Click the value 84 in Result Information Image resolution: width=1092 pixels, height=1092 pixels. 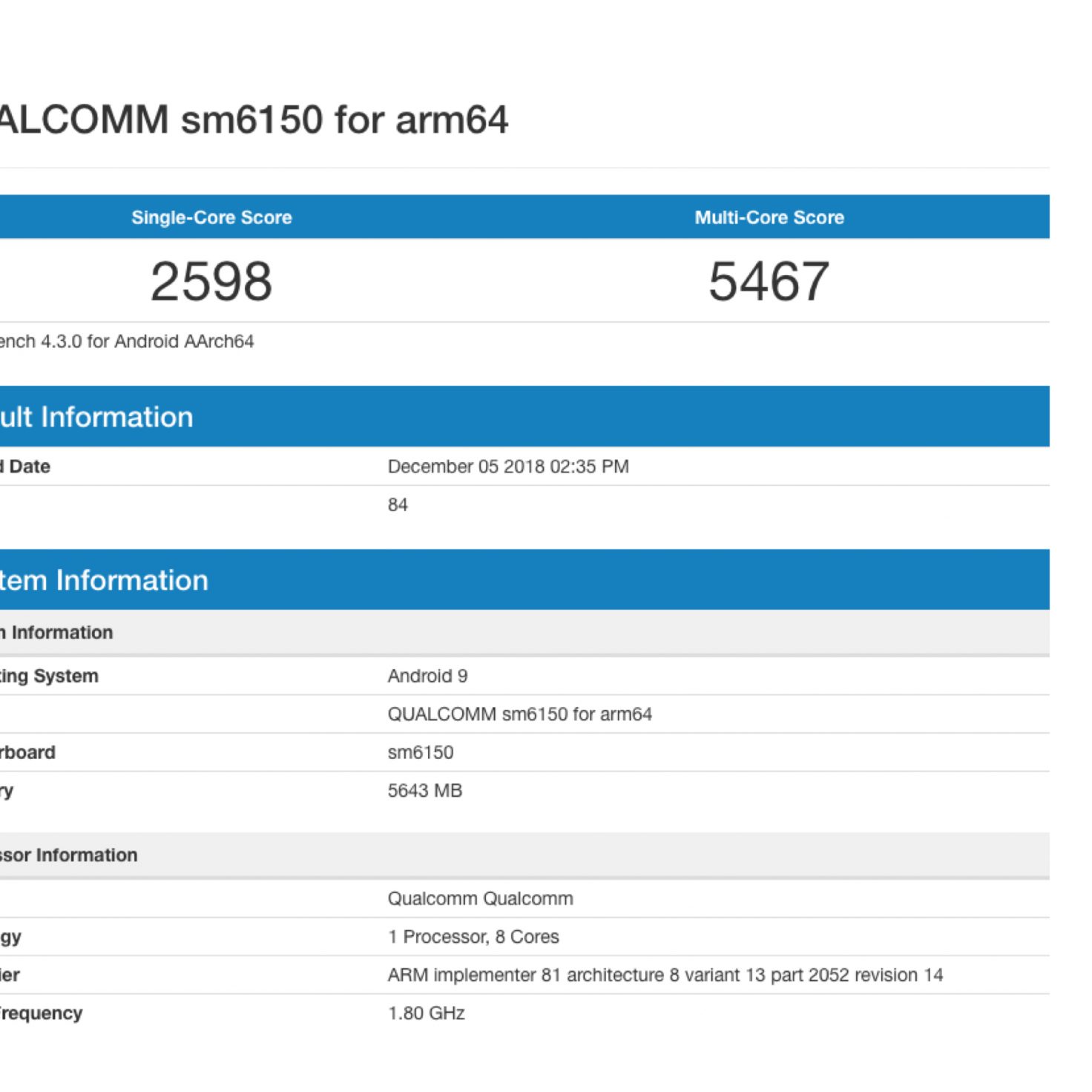(398, 505)
